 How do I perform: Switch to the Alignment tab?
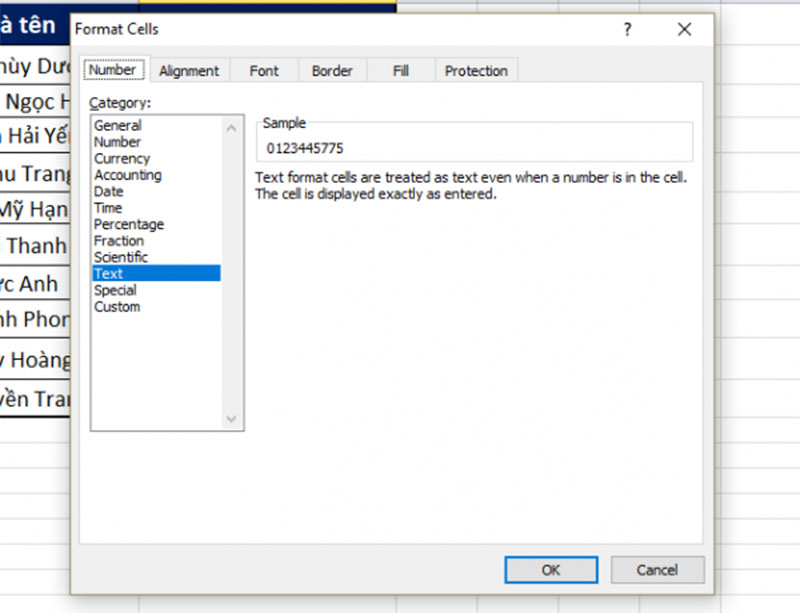(x=189, y=71)
